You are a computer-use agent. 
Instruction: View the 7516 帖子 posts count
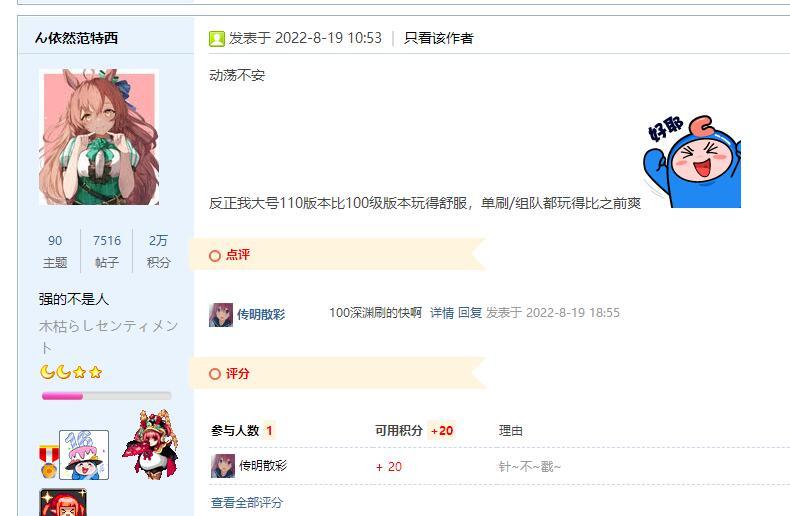pos(107,251)
